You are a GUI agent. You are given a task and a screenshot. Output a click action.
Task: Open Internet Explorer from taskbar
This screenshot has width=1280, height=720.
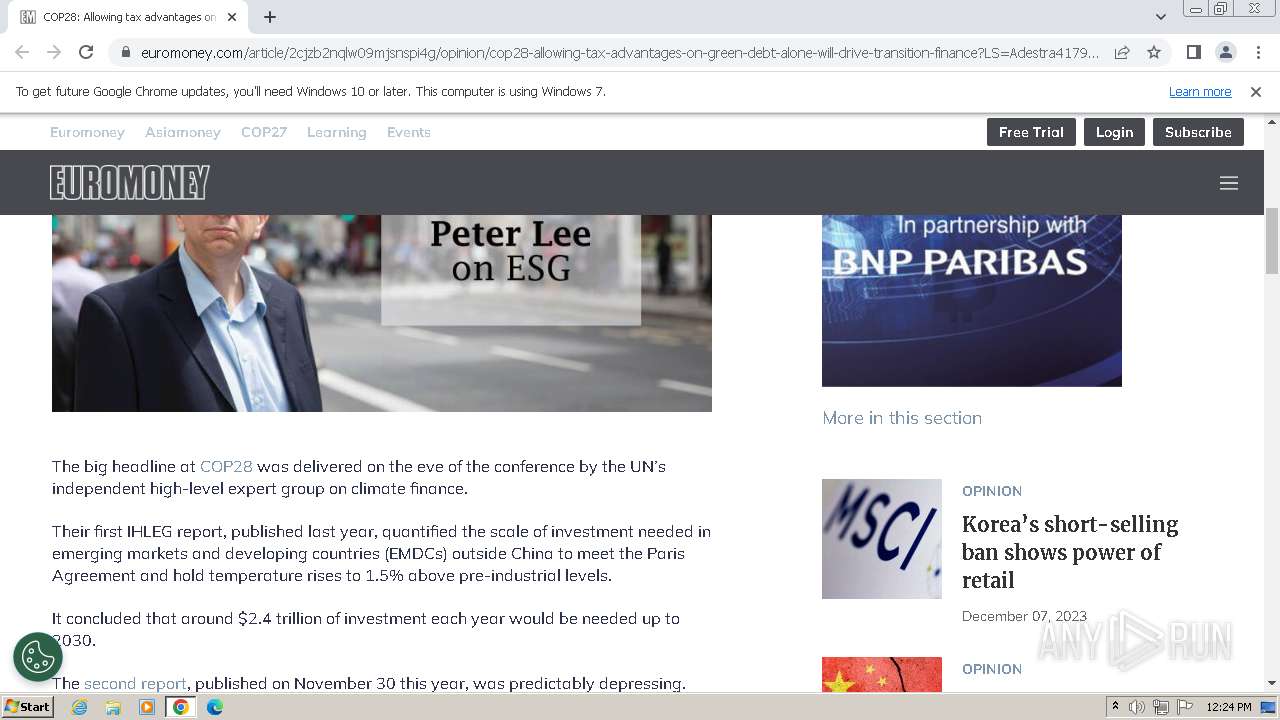click(x=79, y=707)
